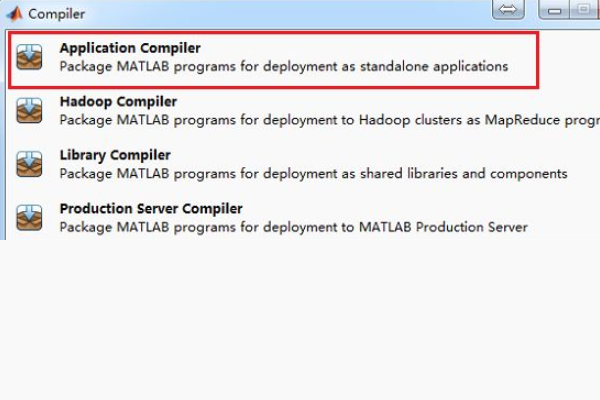Open the Library Compiler entry title
The width and height of the screenshot is (600, 400).
point(115,155)
